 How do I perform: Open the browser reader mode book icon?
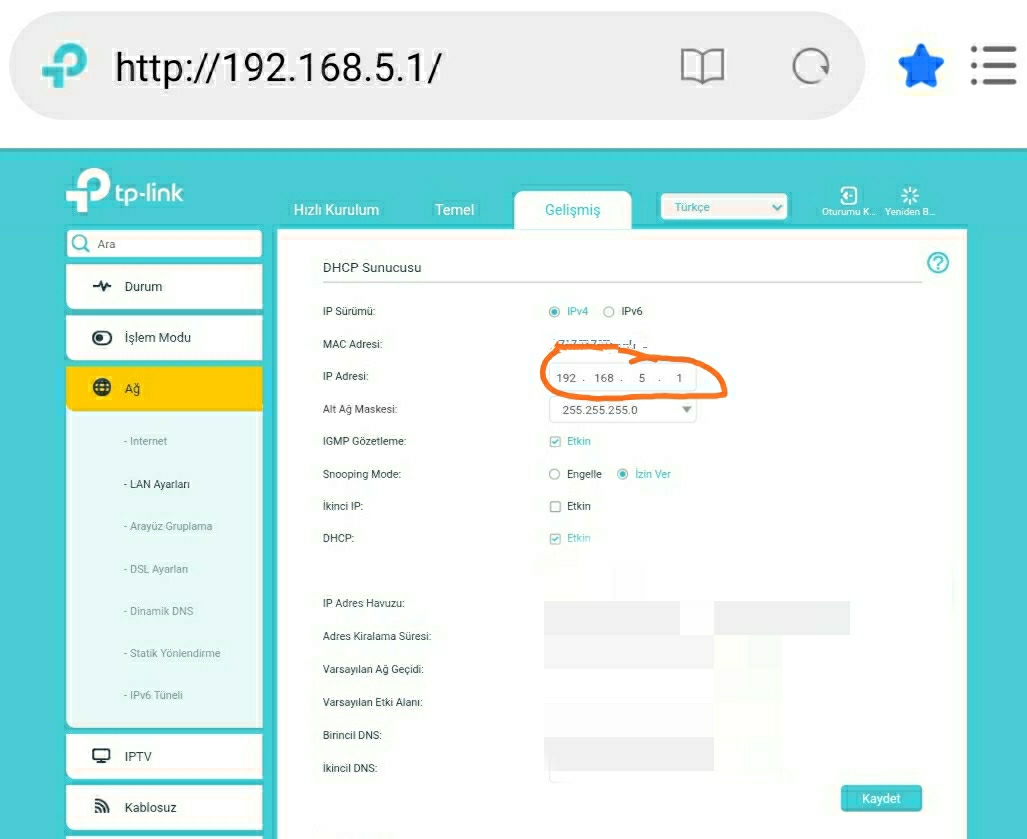tap(702, 66)
